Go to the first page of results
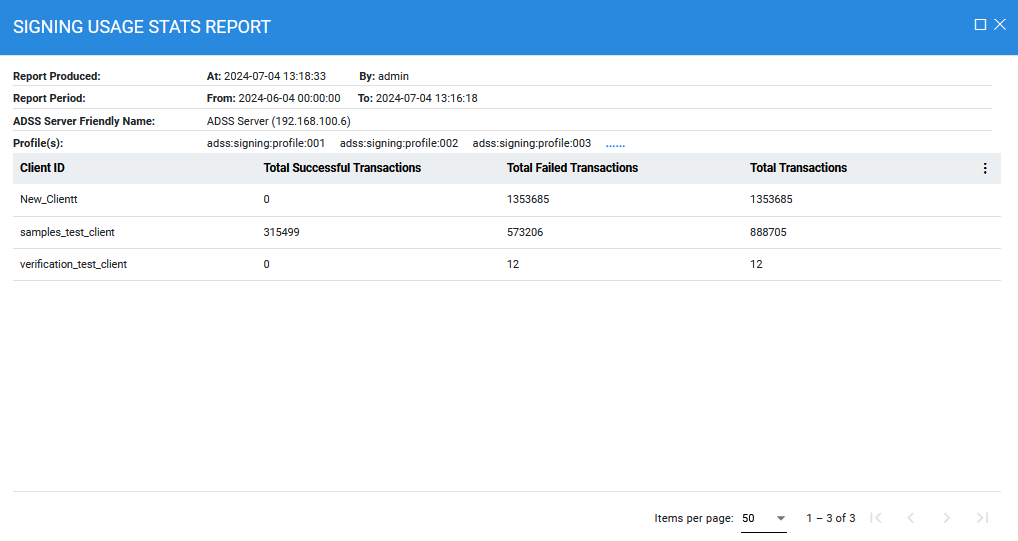The height and width of the screenshot is (541, 1018). 876,518
